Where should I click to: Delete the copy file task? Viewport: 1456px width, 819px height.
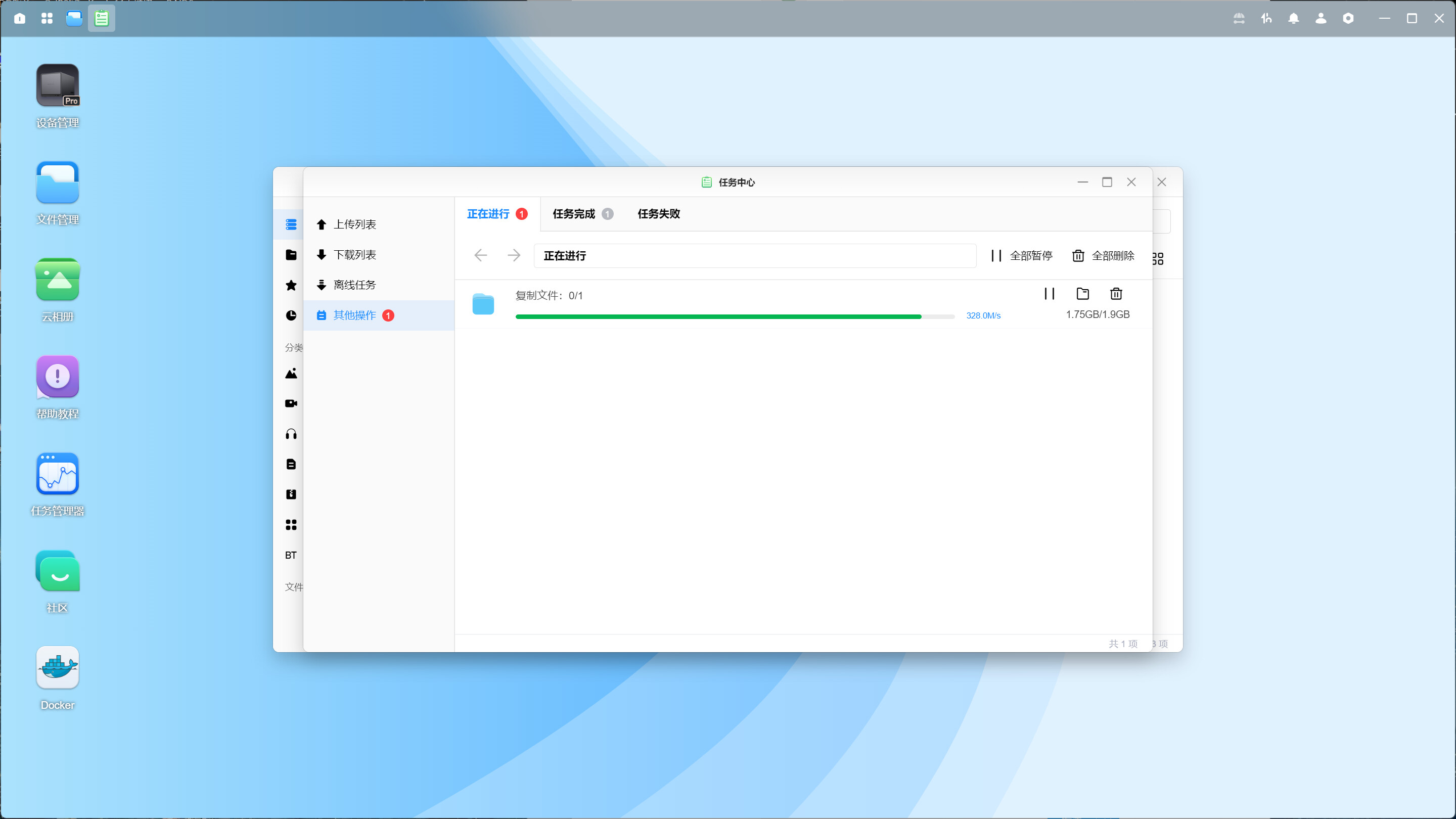point(1116,293)
